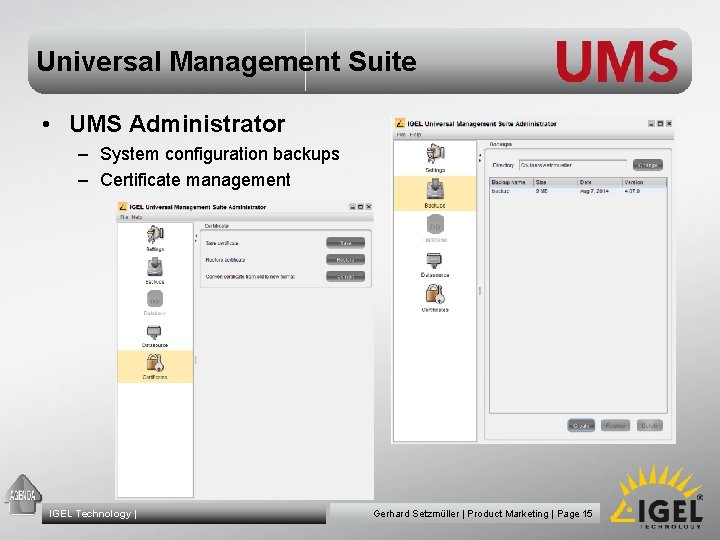The height and width of the screenshot is (540, 720).
Task: Sort by the Date column header
Action: (599, 182)
